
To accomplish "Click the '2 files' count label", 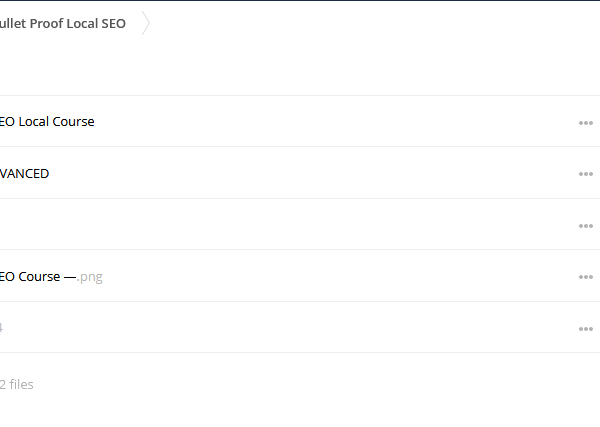I will 16,384.
